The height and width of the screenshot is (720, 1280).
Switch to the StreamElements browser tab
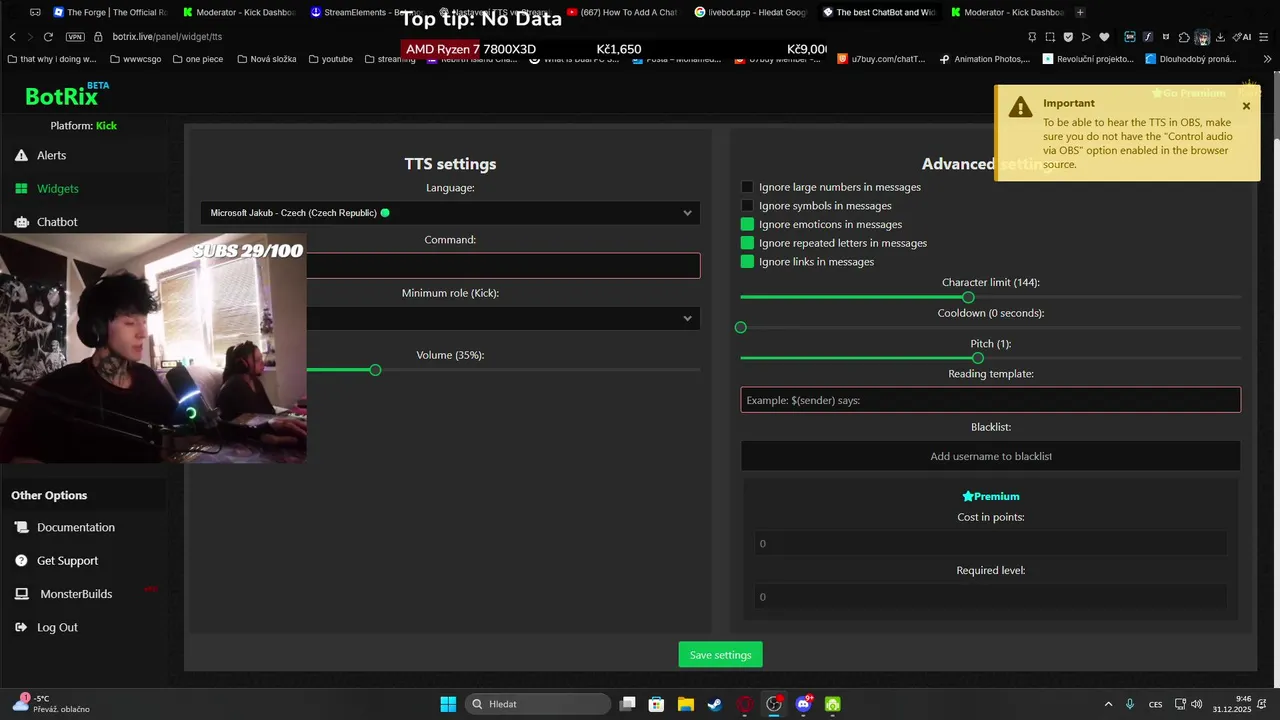pyautogui.click(x=367, y=12)
